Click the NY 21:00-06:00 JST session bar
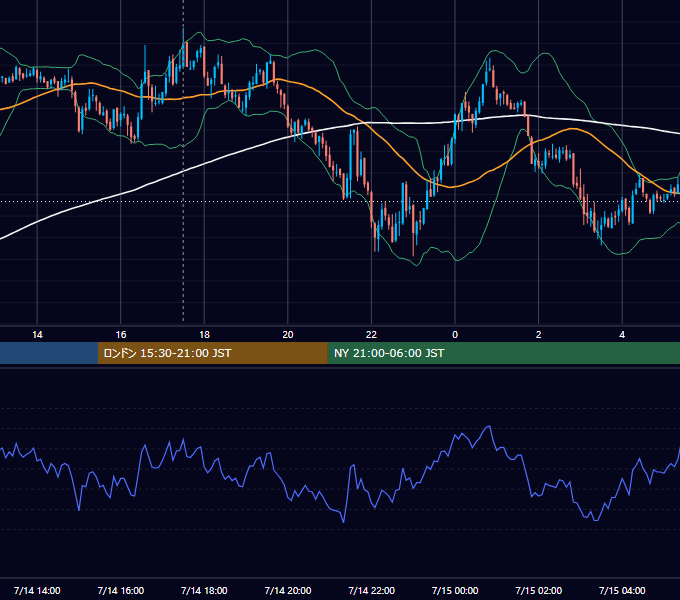Image resolution: width=680 pixels, height=600 pixels. click(x=503, y=353)
